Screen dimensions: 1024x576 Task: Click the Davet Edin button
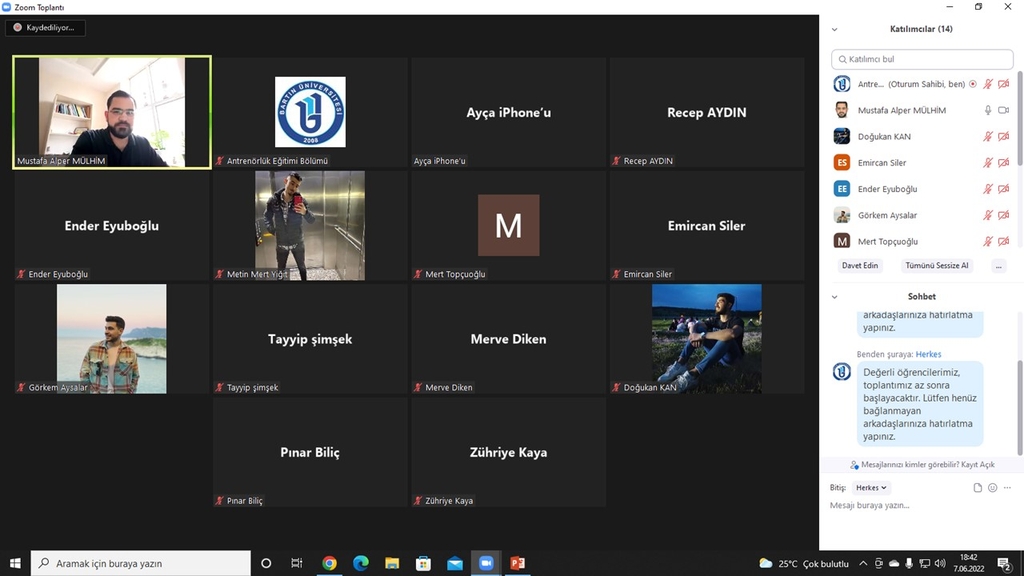860,266
